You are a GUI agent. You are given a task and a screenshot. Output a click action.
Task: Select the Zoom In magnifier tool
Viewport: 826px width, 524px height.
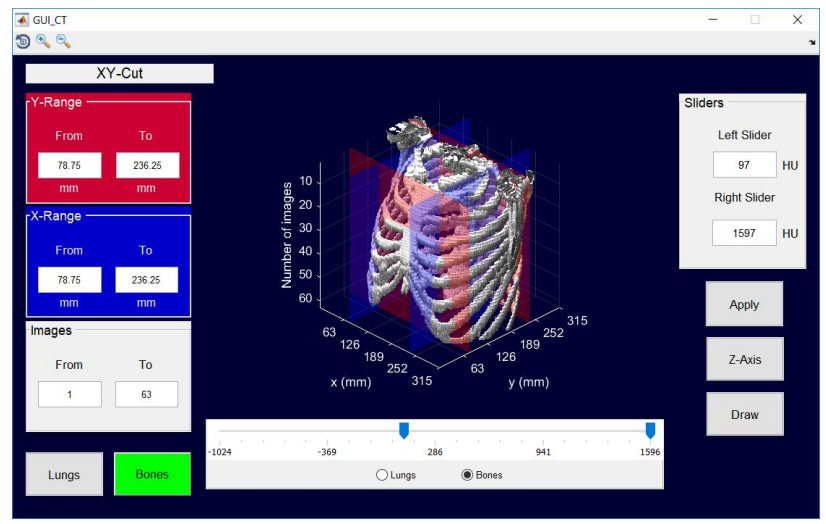coord(43,41)
